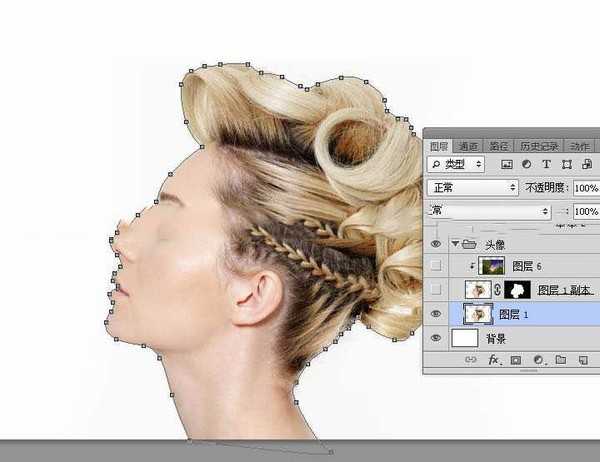600x462 pixels.
Task: Click the adjustment layer filter icon
Action: [527, 164]
